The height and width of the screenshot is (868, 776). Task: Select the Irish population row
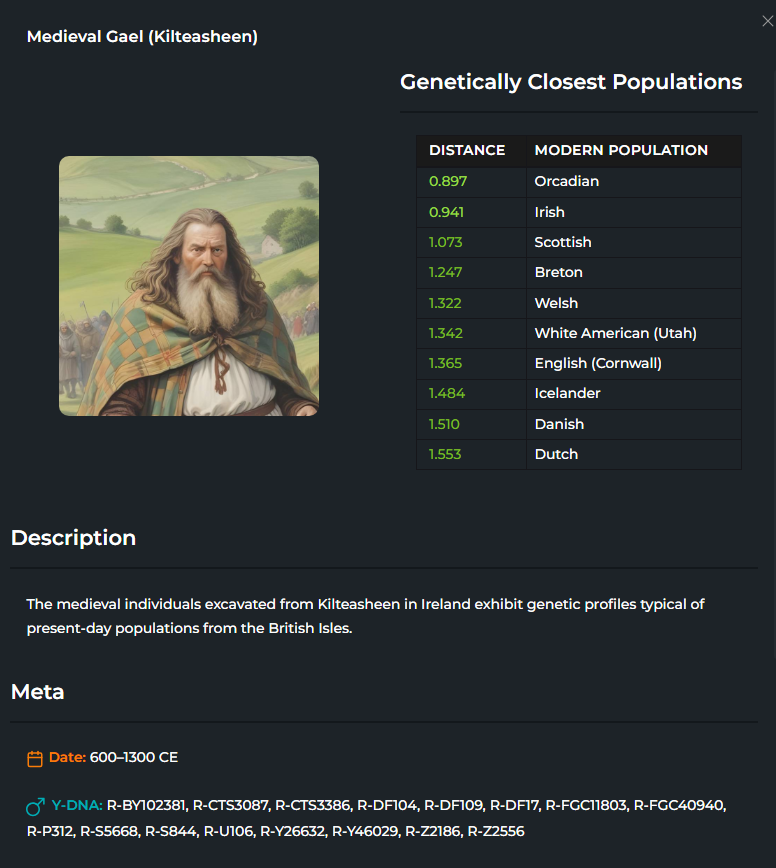(x=579, y=212)
